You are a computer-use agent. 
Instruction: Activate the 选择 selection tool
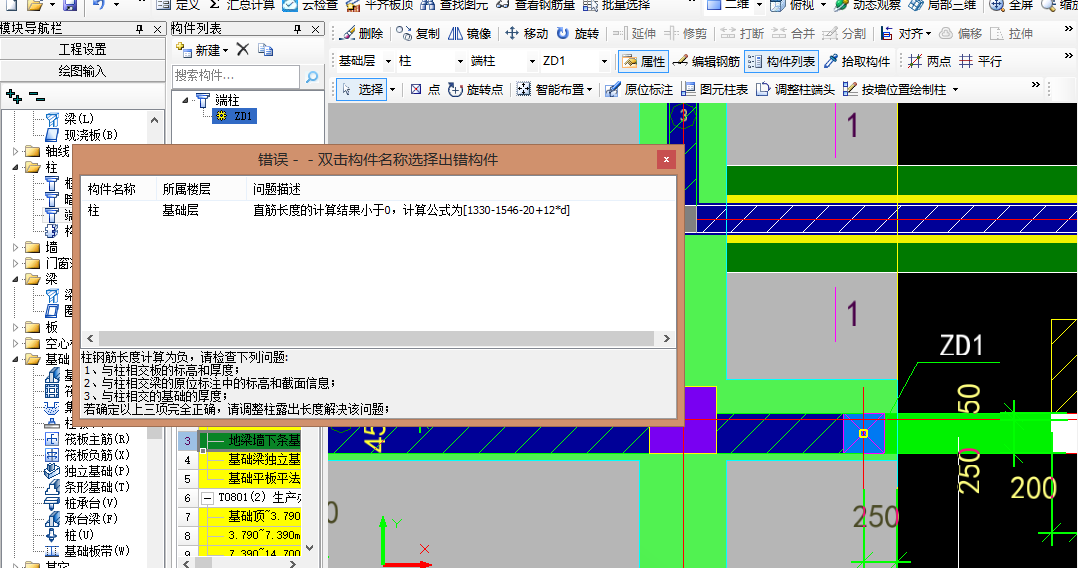tap(362, 89)
